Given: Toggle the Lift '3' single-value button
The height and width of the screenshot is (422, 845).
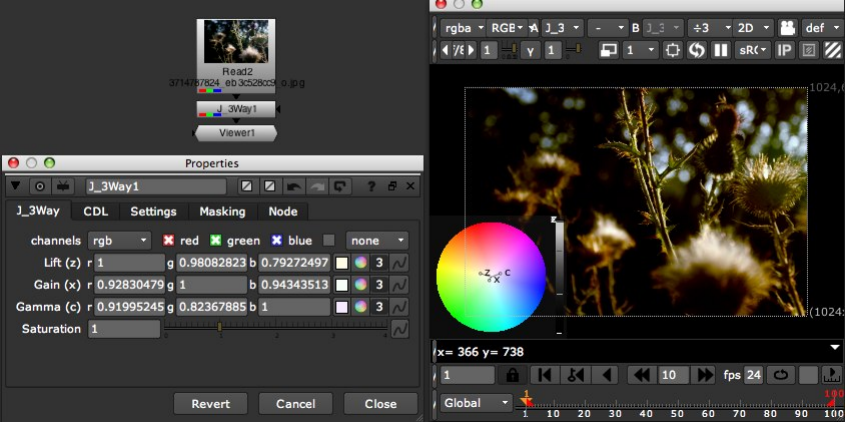Looking at the screenshot, I should (x=380, y=263).
